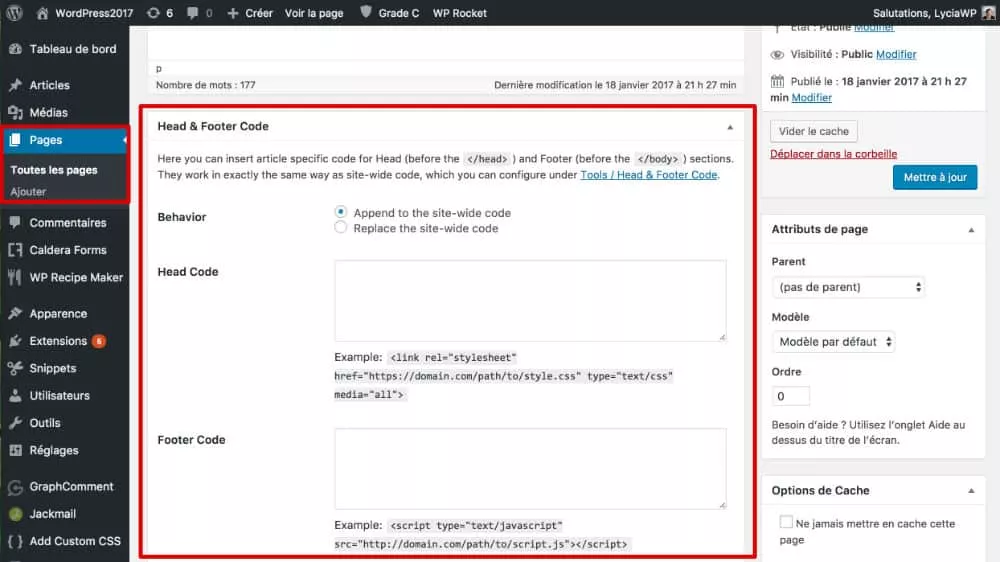Click the LyciaWP user avatar
This screenshot has width=1000, height=562.
coord(988,13)
